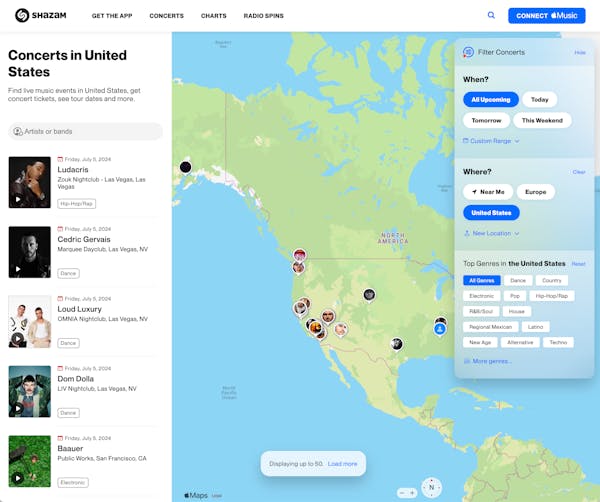Click Dance tag under Cedric Gervais

(68, 274)
